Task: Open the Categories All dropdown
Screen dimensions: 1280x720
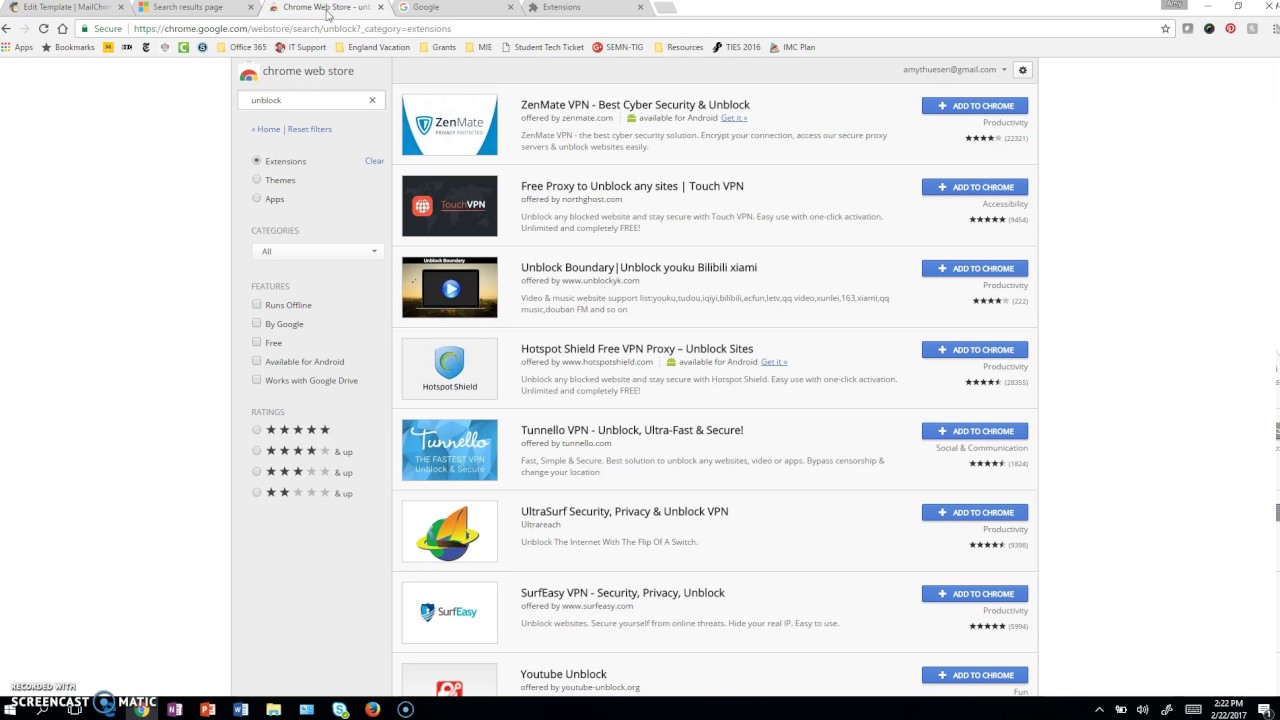Action: [316, 251]
